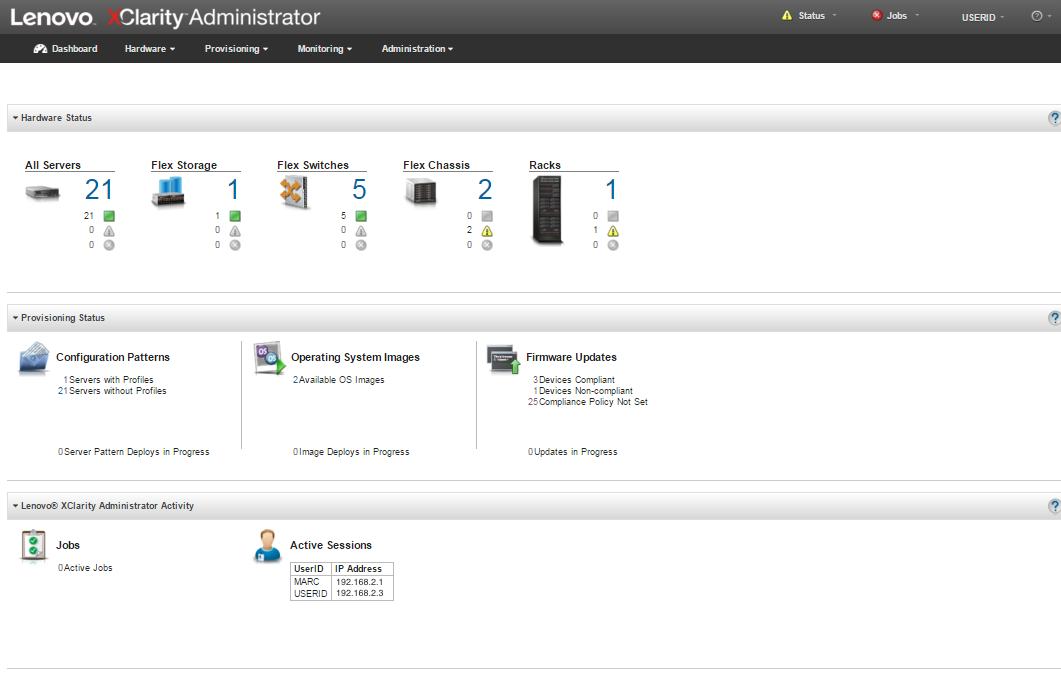Open the USERID account dropdown
The height and width of the screenshot is (675, 1061).
tap(983, 17)
